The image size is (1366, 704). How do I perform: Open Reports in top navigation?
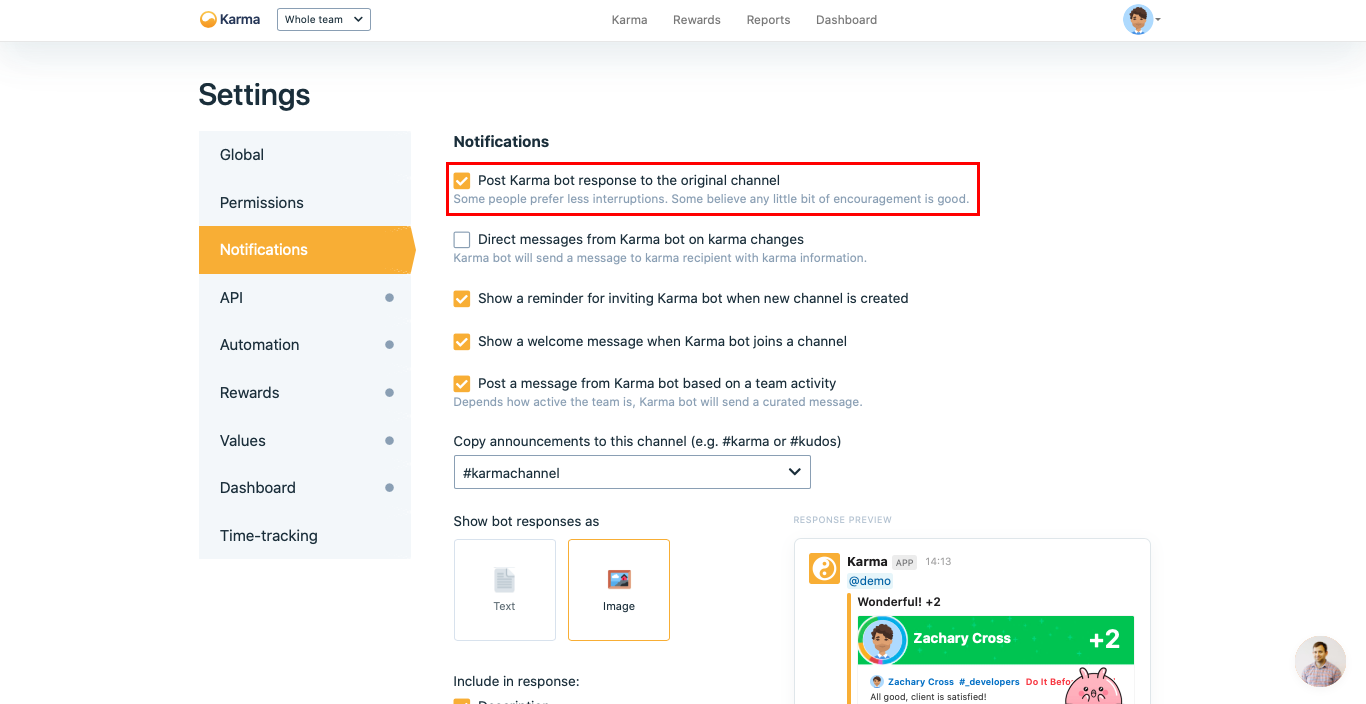click(x=768, y=20)
